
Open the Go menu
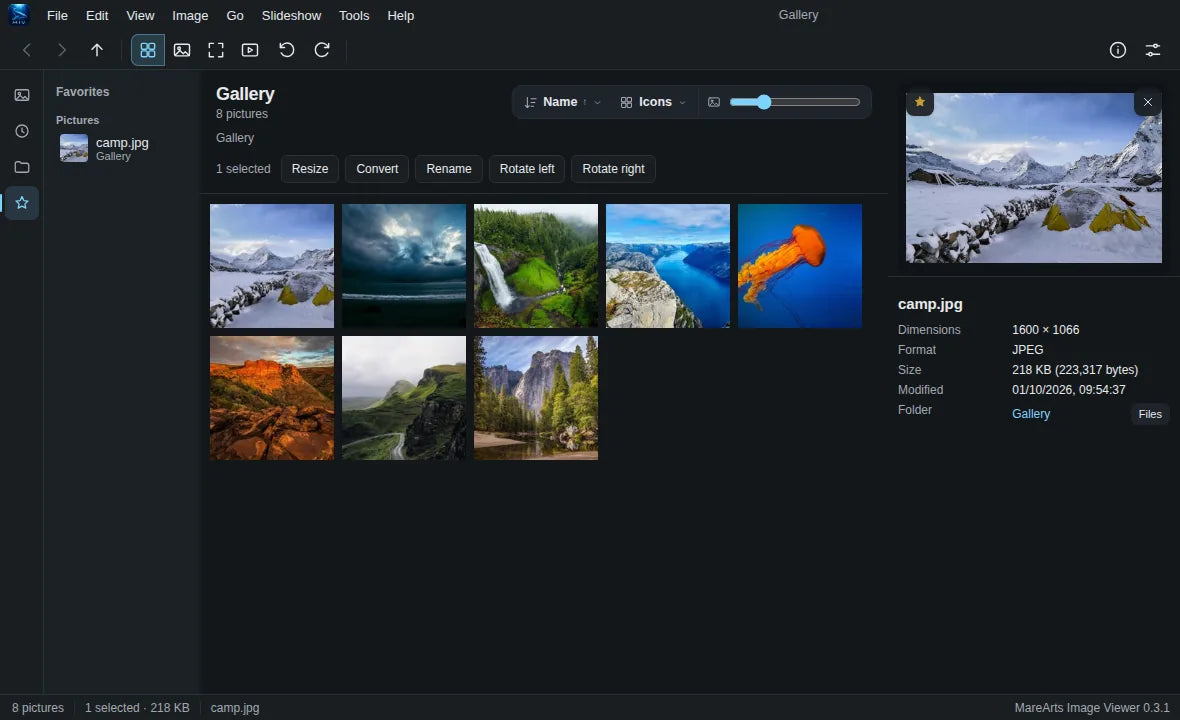tap(235, 16)
